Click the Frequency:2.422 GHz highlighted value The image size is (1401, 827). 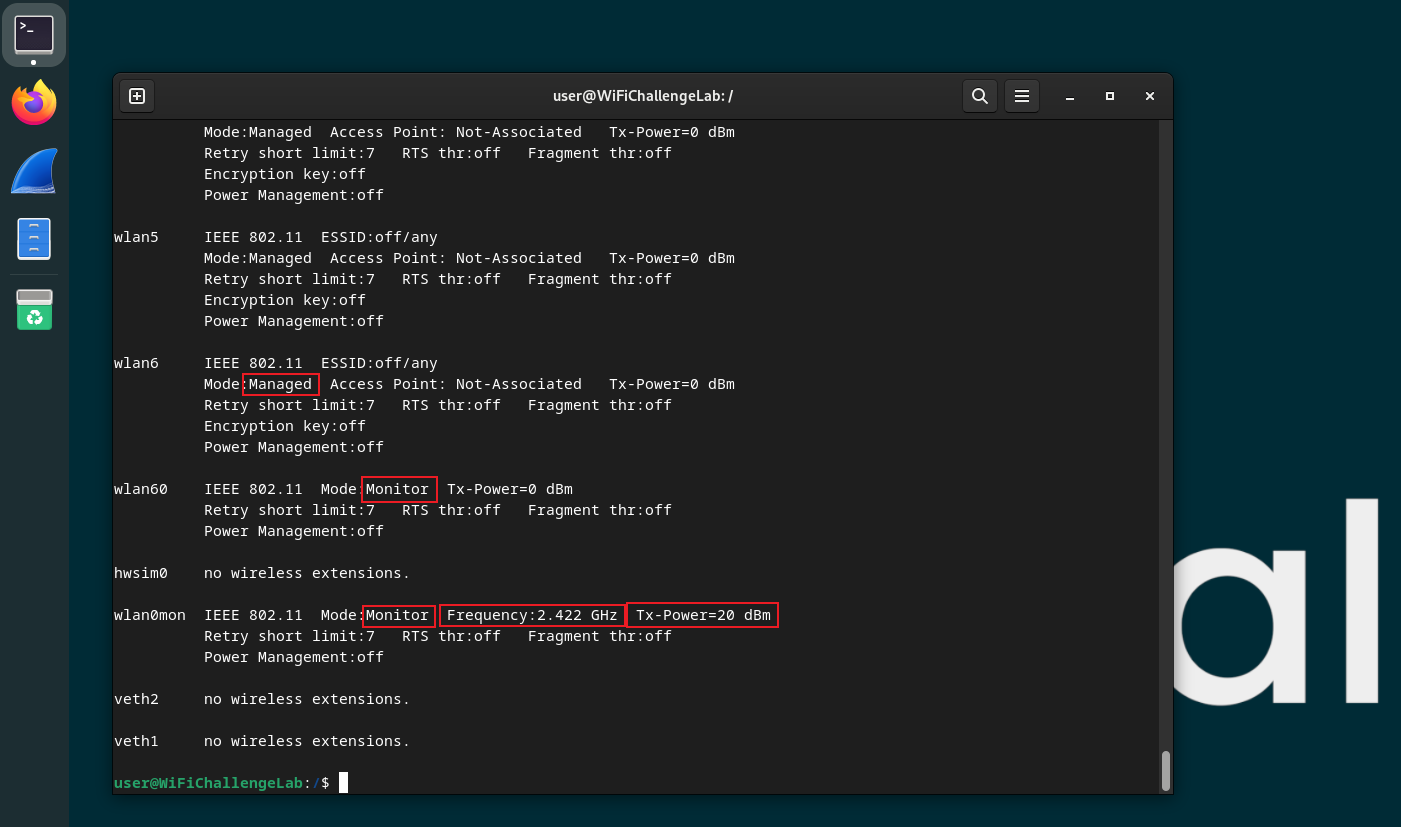(532, 615)
